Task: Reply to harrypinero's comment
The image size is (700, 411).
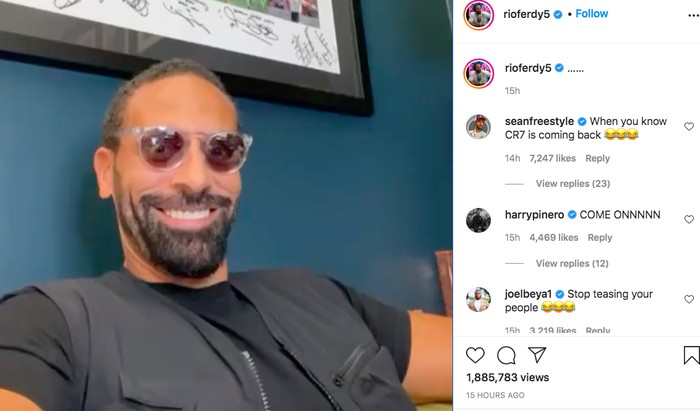Action: click(600, 237)
